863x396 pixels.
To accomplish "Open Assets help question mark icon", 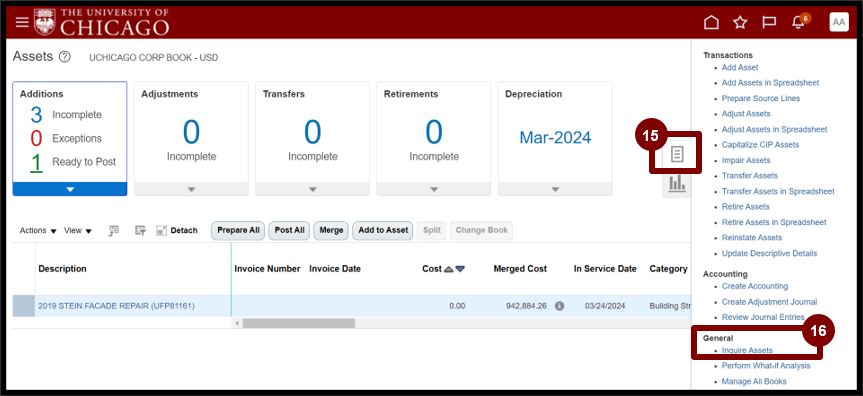I will (65, 57).
